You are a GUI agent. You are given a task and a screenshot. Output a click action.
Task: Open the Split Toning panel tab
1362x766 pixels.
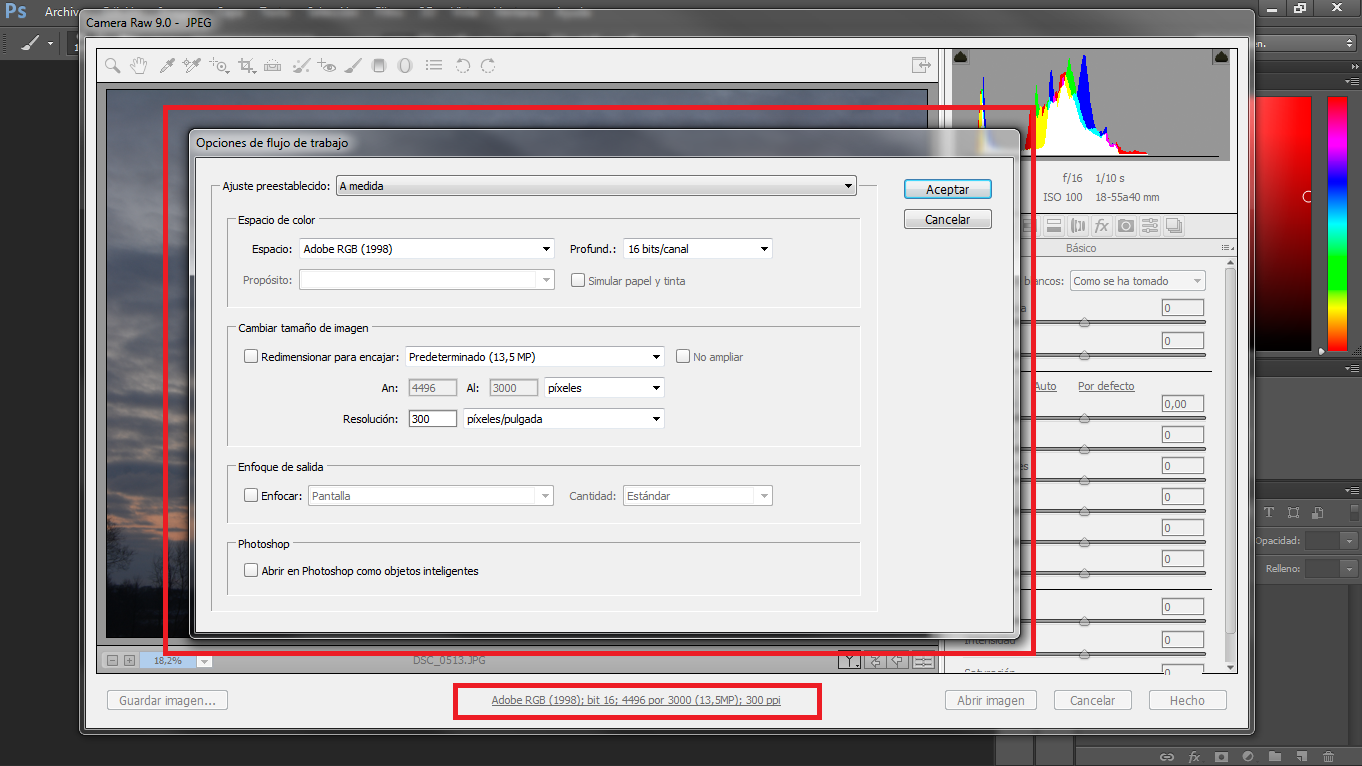[1054, 226]
